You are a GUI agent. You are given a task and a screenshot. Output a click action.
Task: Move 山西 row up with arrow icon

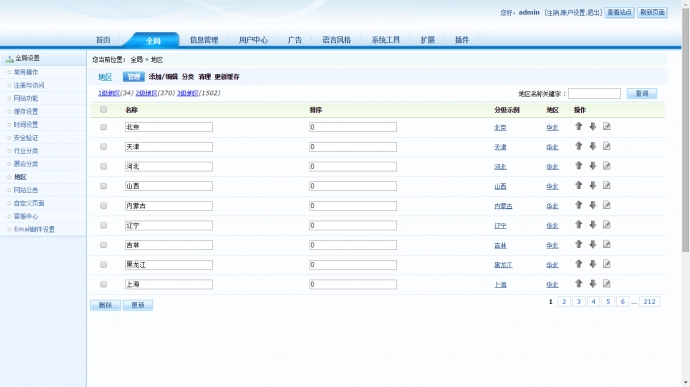tap(579, 185)
